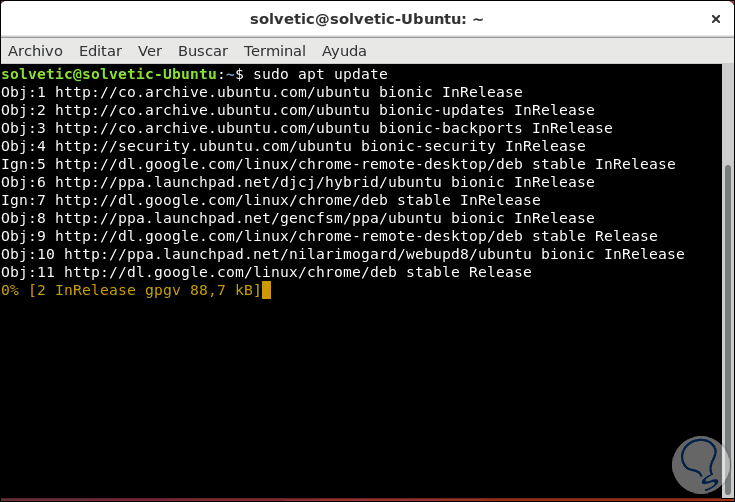Viewport: 735px width, 502px height.
Task: Click the orange terminal cursor block
Action: coord(266,290)
